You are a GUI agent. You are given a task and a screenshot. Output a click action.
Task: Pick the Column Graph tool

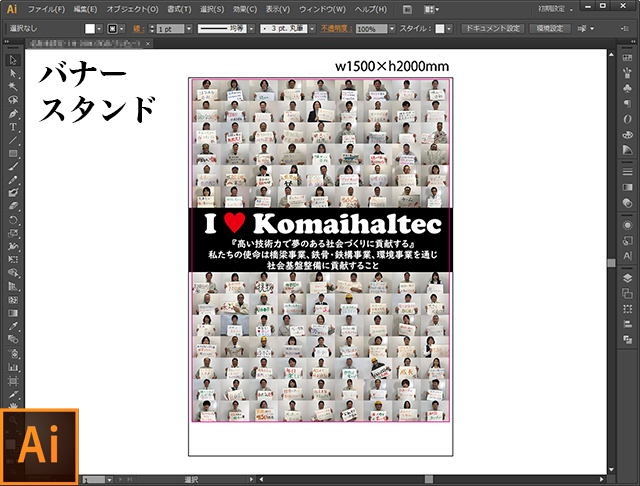tap(13, 367)
